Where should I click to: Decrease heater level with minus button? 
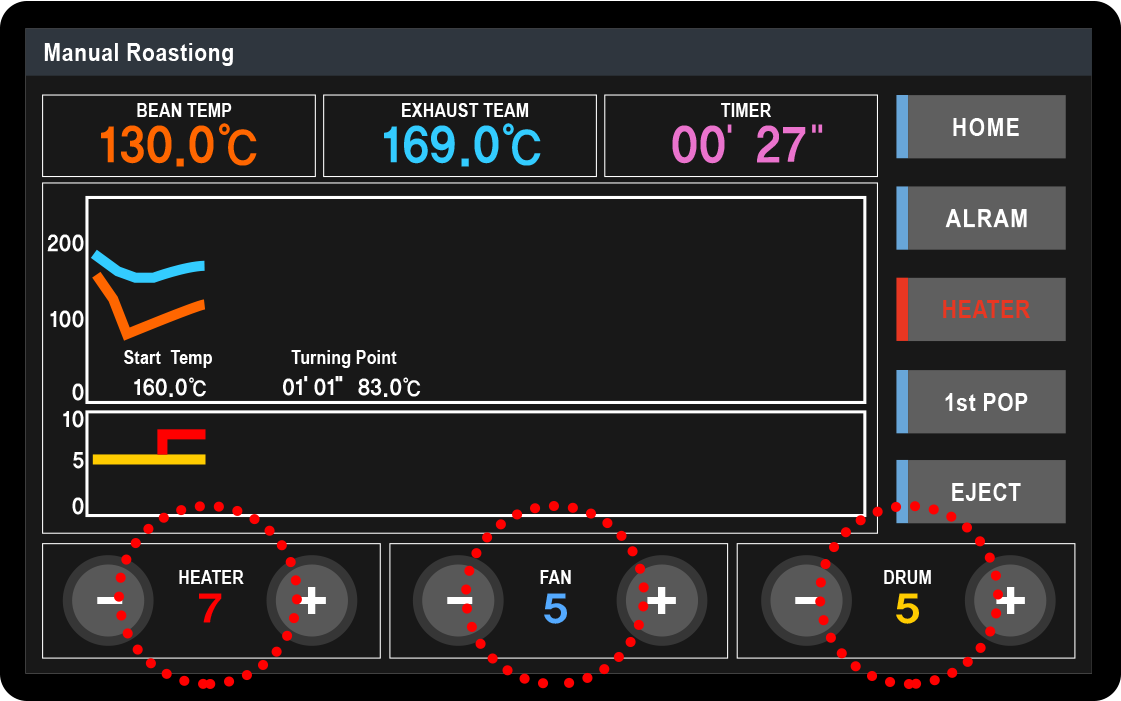(104, 600)
